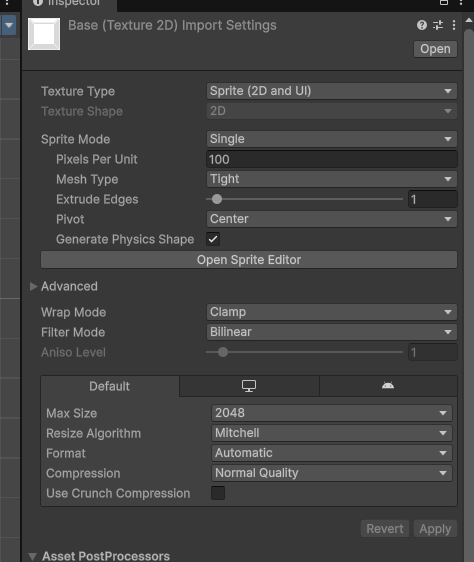Click the Extrude Edges slider handle

point(217,199)
